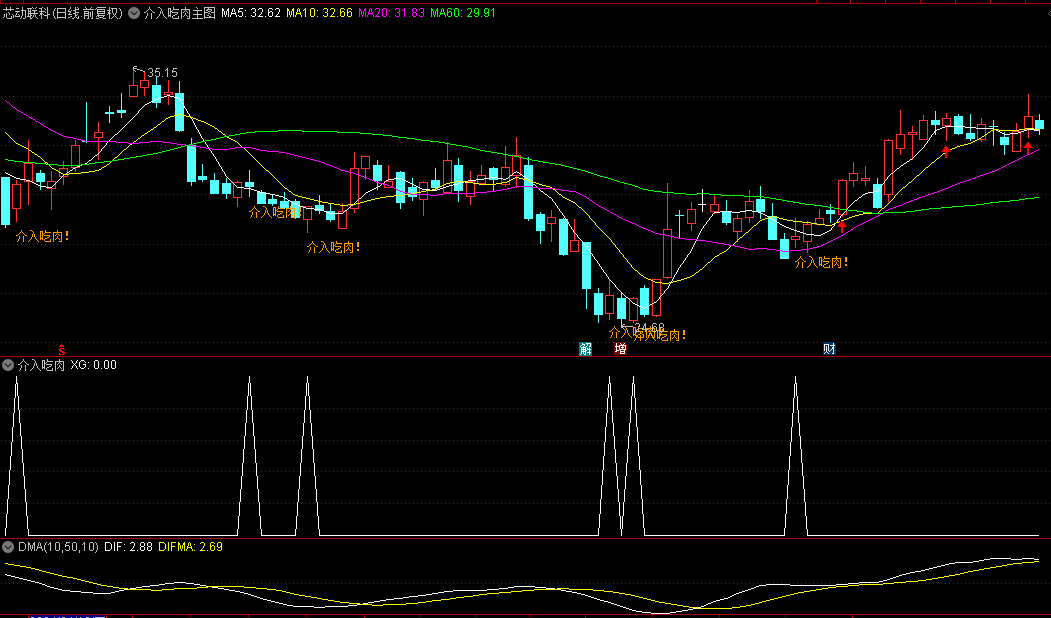Click the red $ marker on the timeline
The image size is (1051, 618).
tap(62, 350)
